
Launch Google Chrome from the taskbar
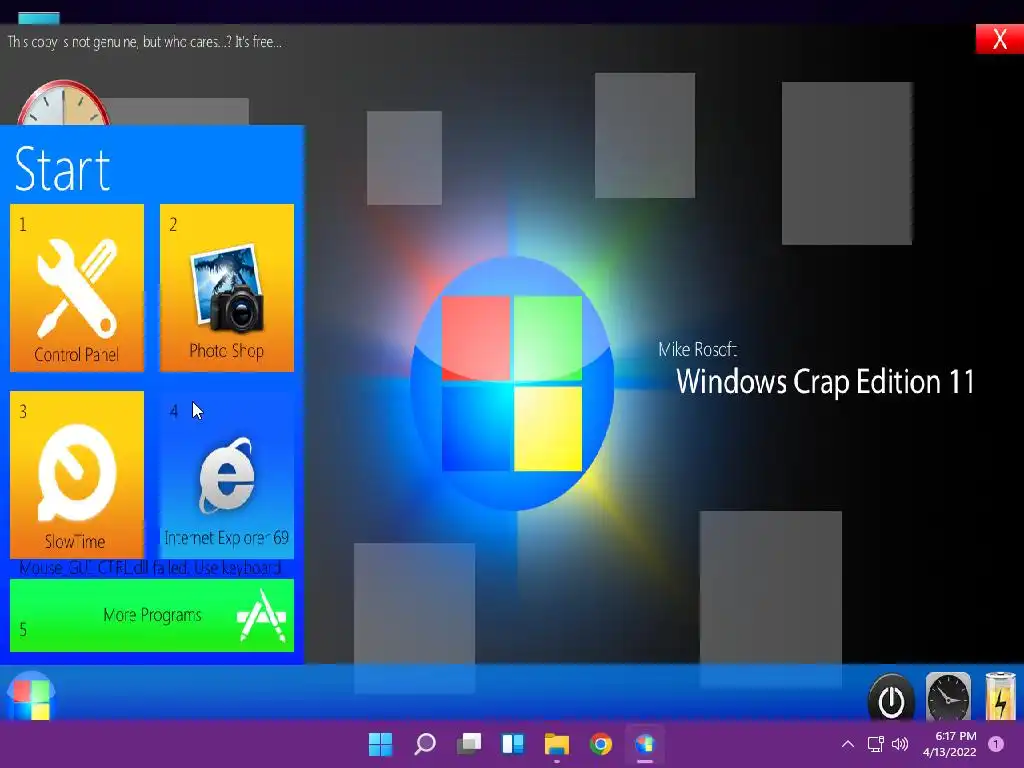(601, 744)
